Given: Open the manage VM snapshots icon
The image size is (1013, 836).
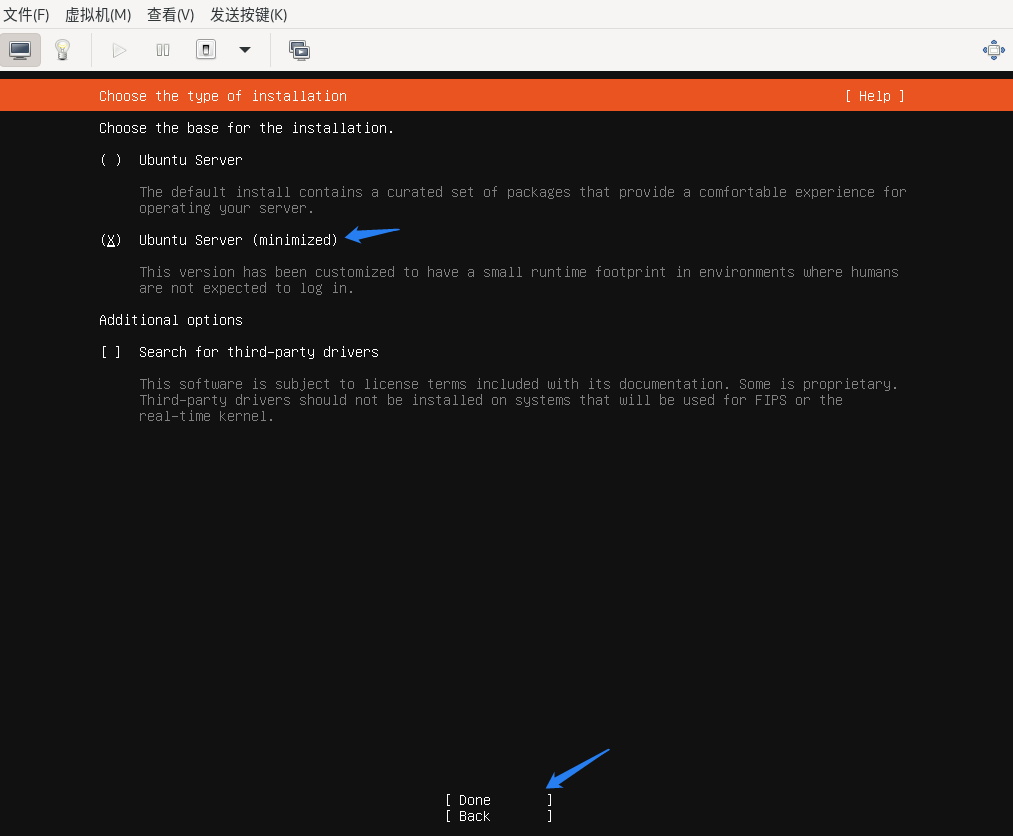Looking at the screenshot, I should [x=299, y=50].
